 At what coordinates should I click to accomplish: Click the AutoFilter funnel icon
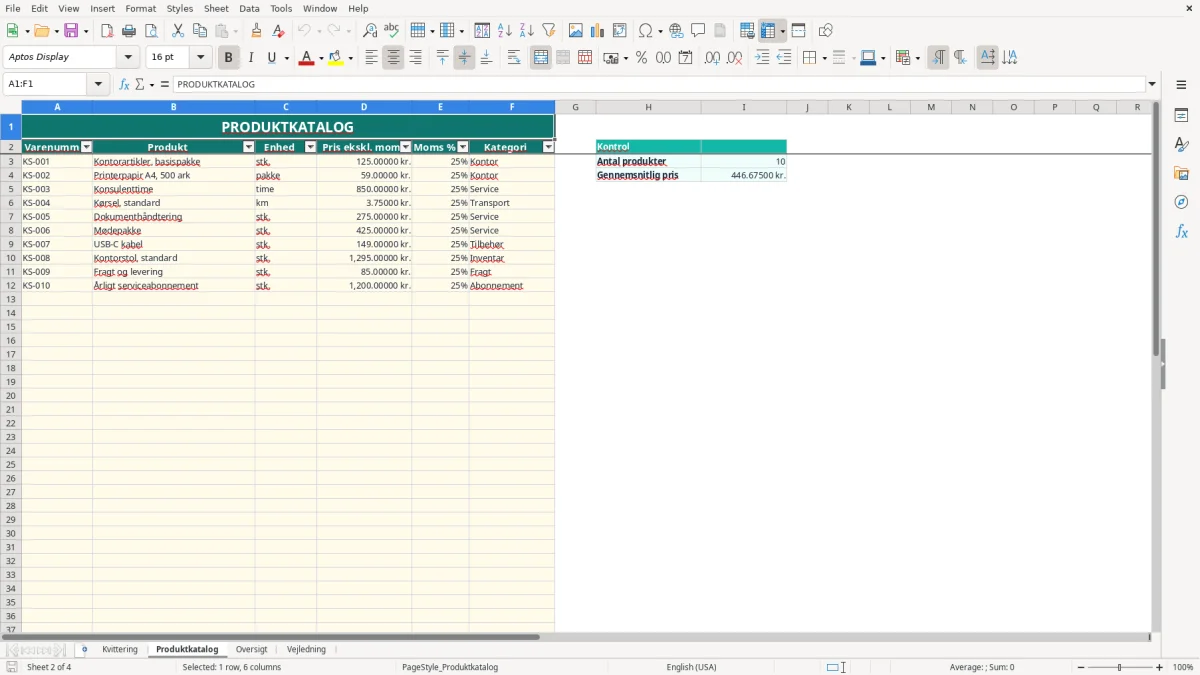(549, 31)
